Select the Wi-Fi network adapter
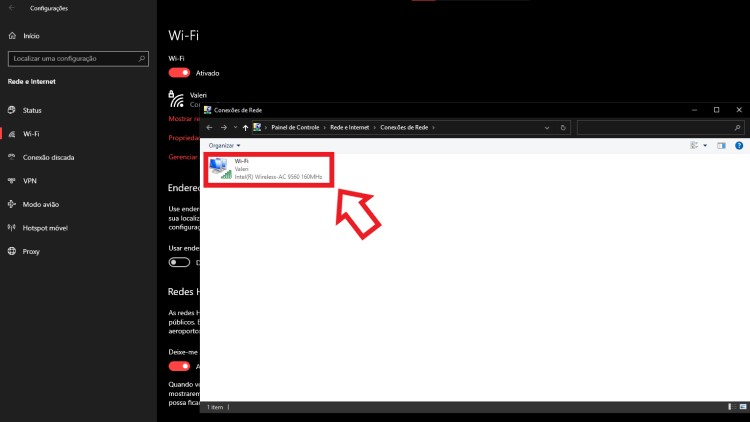Viewport: 750px width, 422px height. (268, 169)
